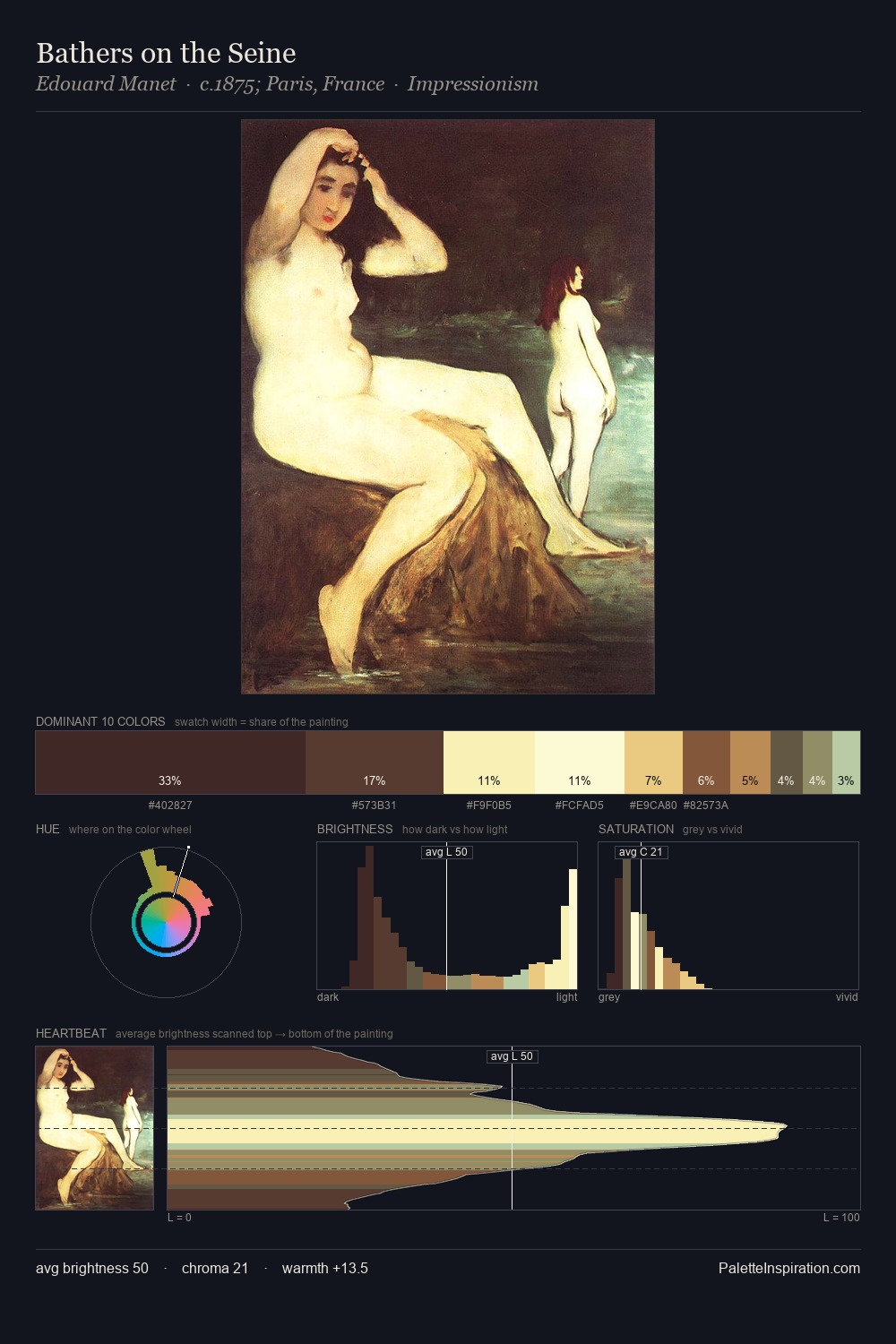
Task: Click 'where on the color wheel' caption
Action: coord(130,830)
